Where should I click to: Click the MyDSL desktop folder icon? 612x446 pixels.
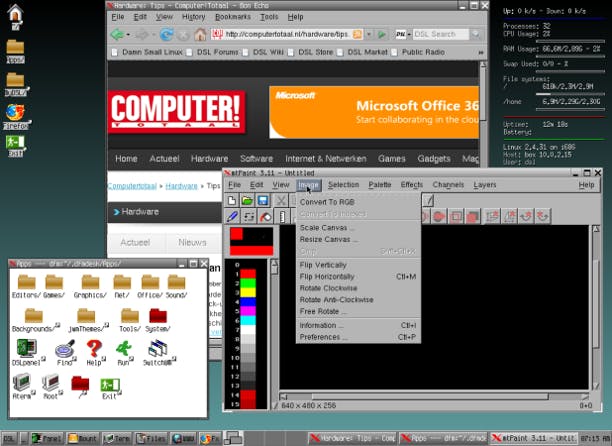[16, 84]
